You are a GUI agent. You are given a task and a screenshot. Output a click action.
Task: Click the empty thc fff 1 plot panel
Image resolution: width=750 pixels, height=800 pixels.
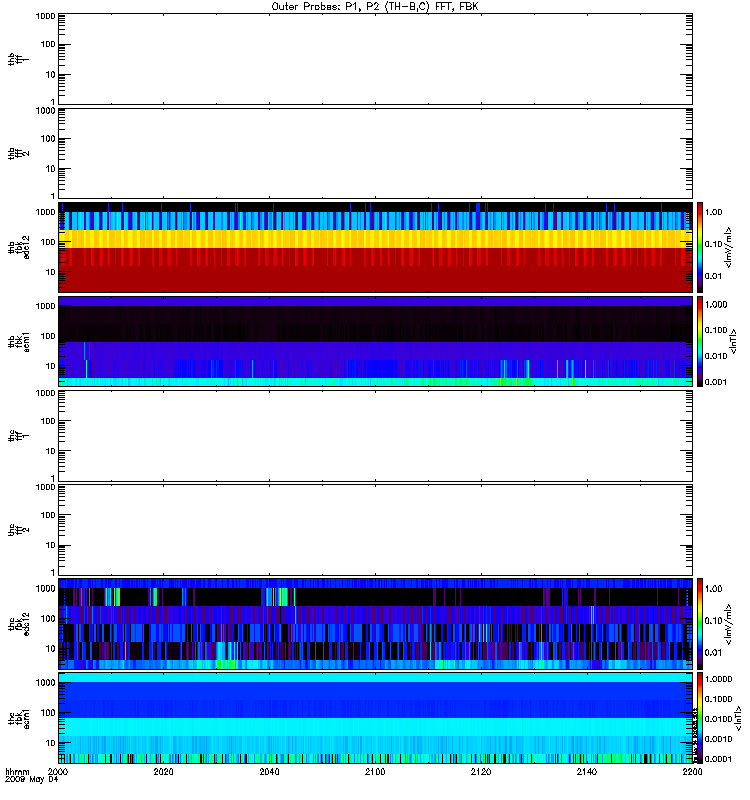(x=376, y=436)
